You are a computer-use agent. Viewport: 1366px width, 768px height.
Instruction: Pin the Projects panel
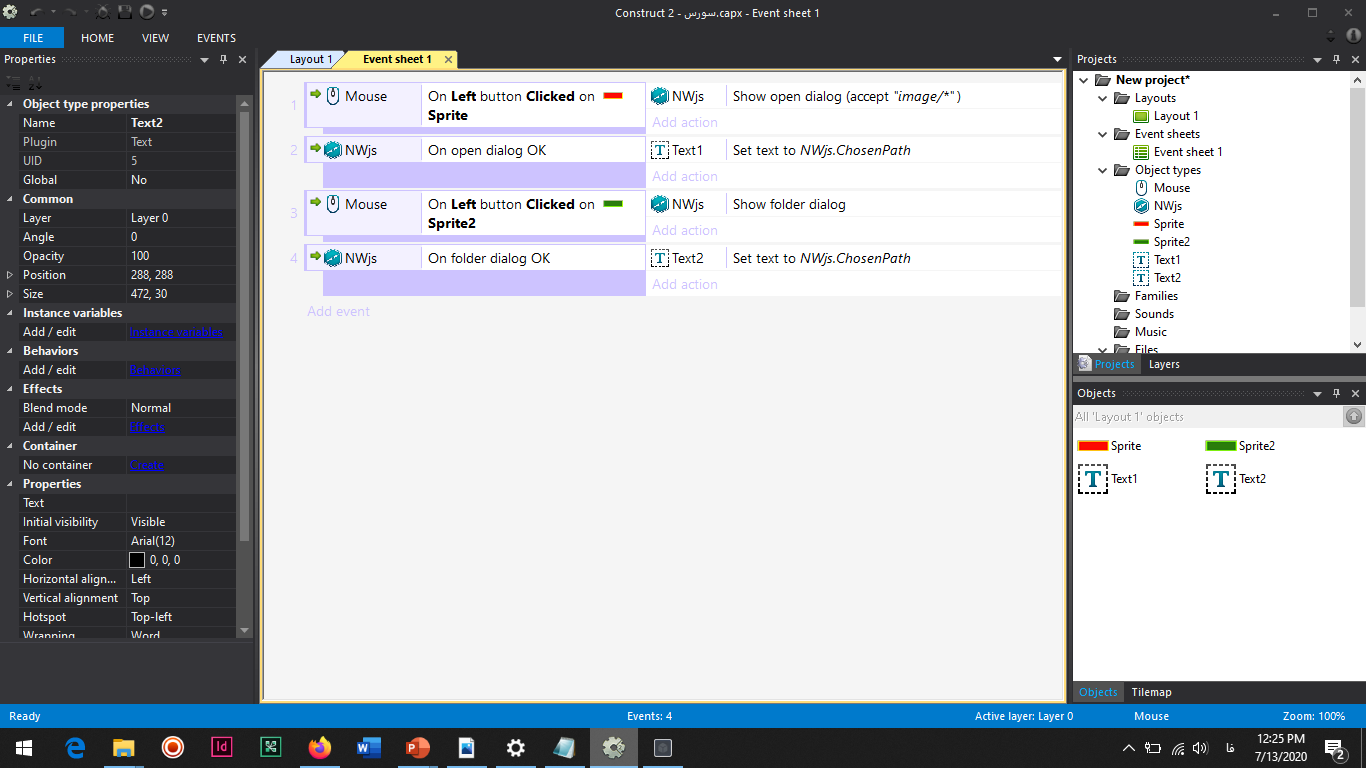[1336, 59]
